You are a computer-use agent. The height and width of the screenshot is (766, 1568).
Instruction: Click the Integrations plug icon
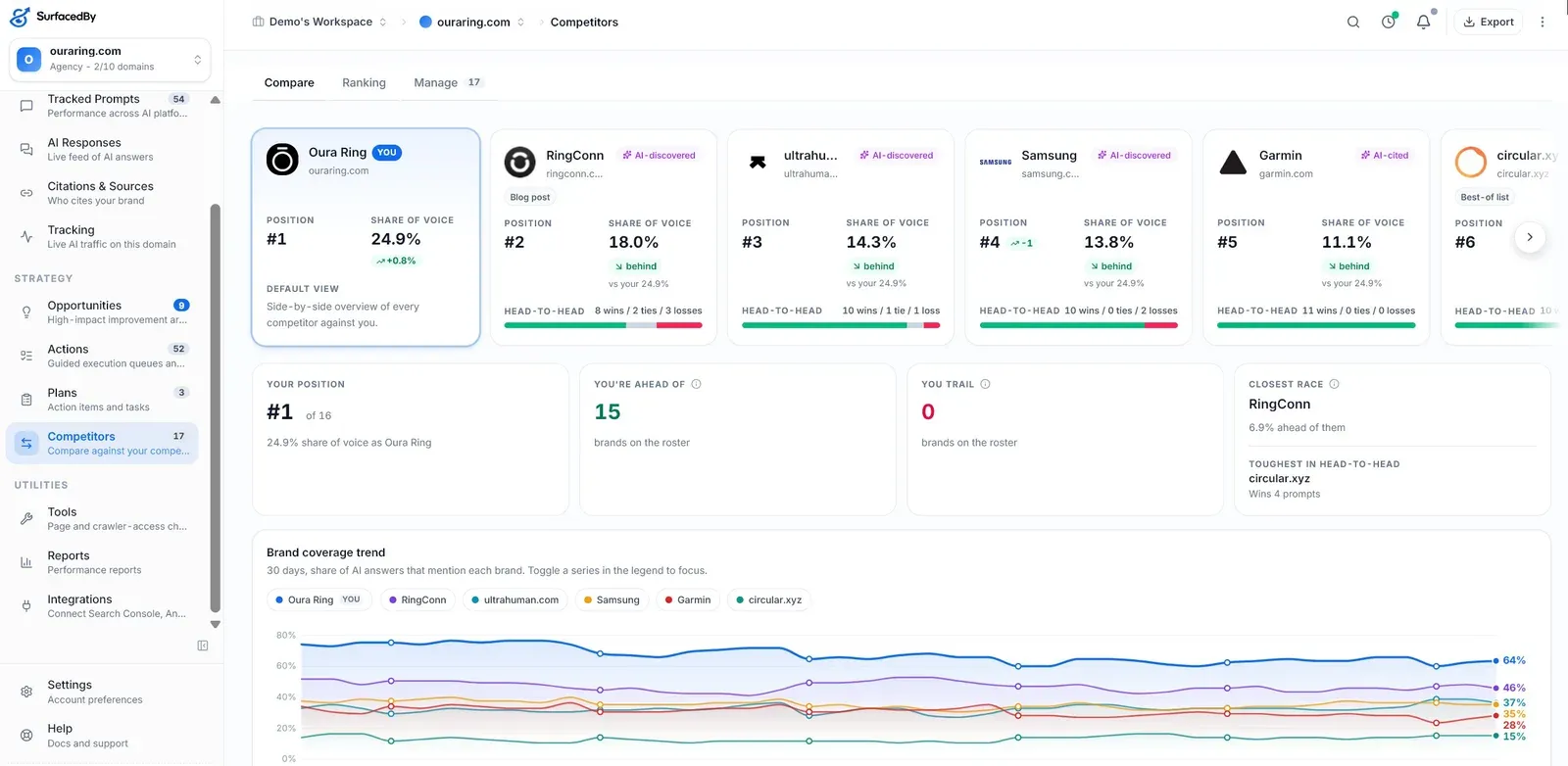tap(26, 606)
